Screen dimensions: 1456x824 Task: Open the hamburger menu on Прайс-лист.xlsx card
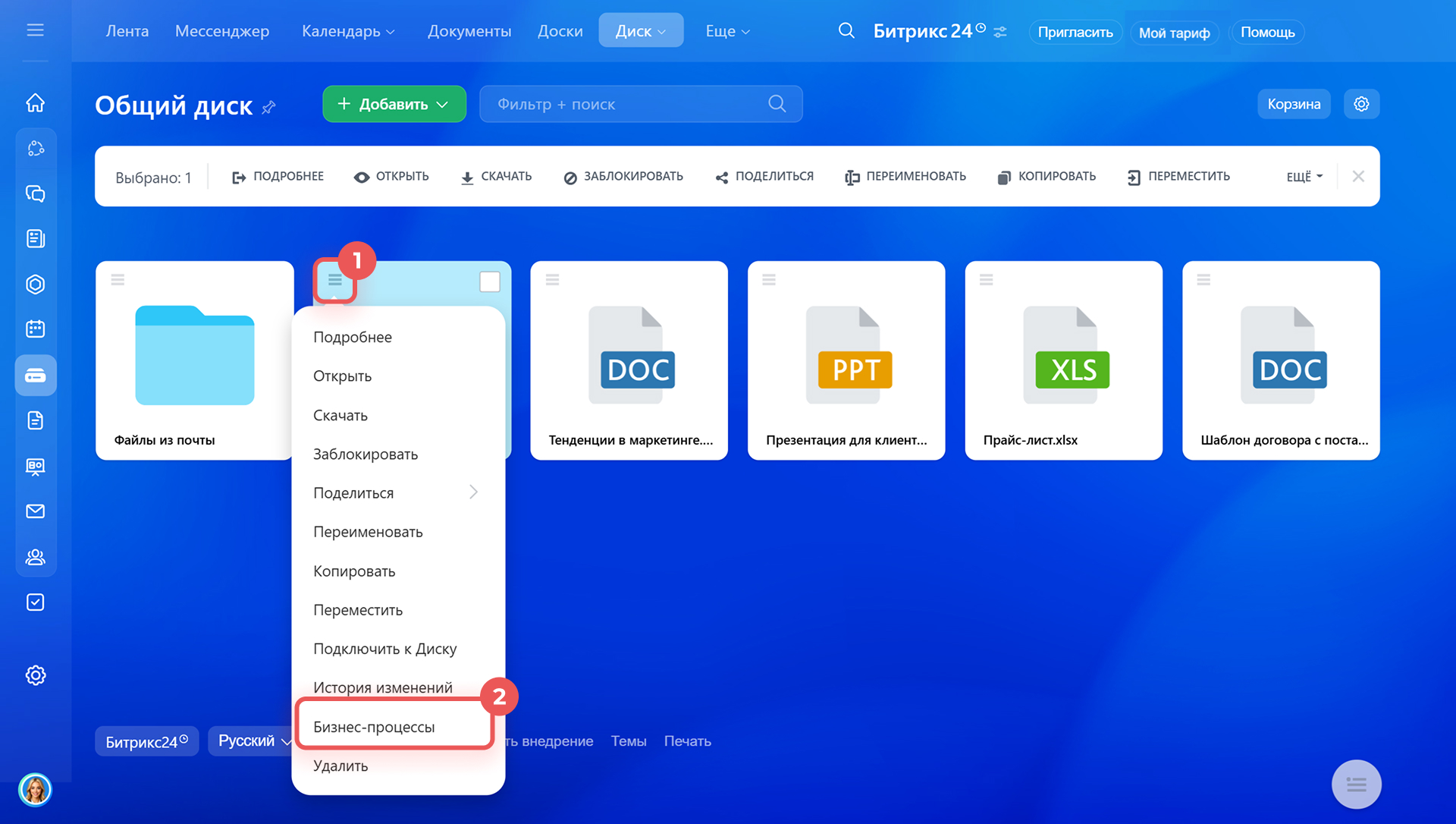[x=986, y=280]
